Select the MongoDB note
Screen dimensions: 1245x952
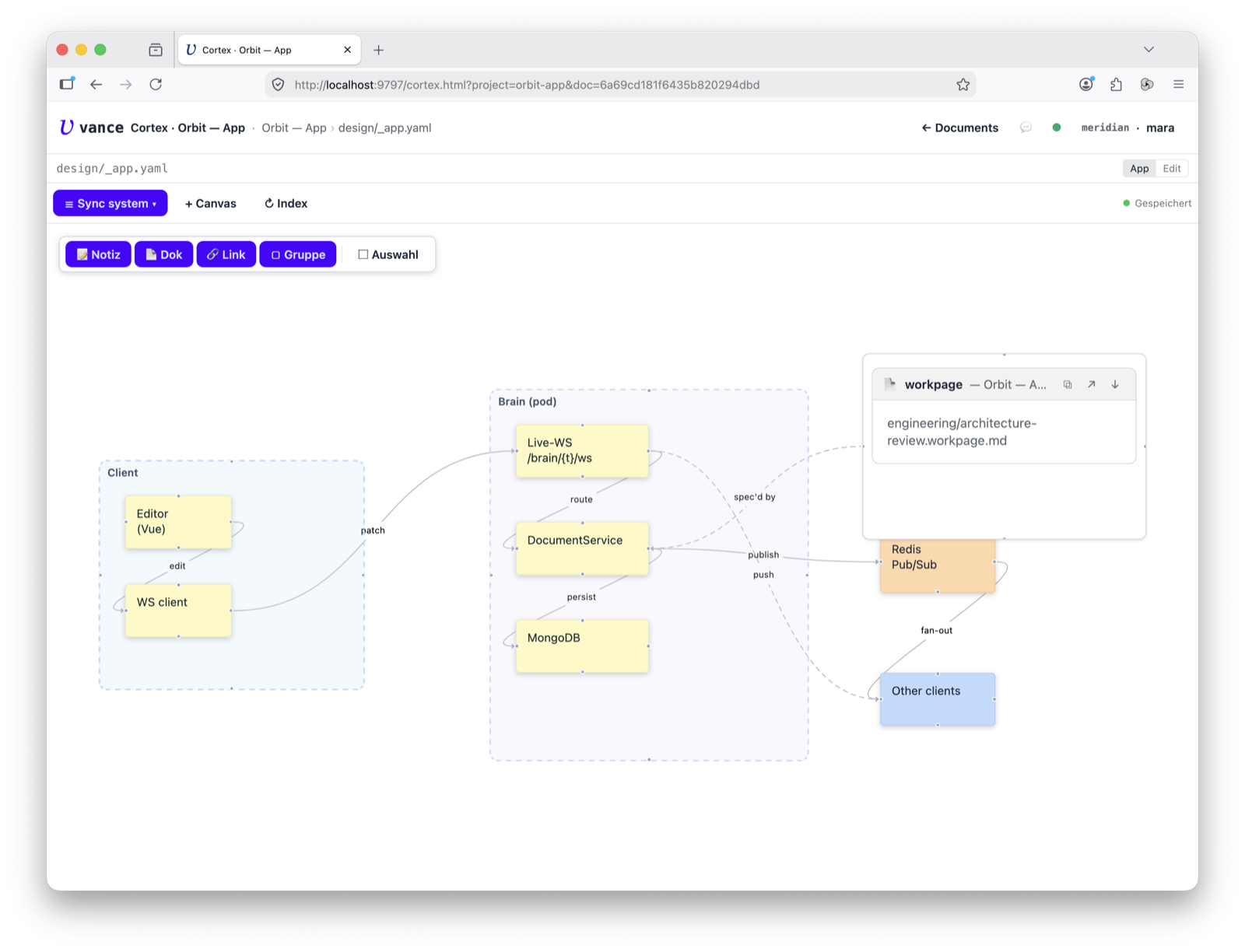pos(582,646)
